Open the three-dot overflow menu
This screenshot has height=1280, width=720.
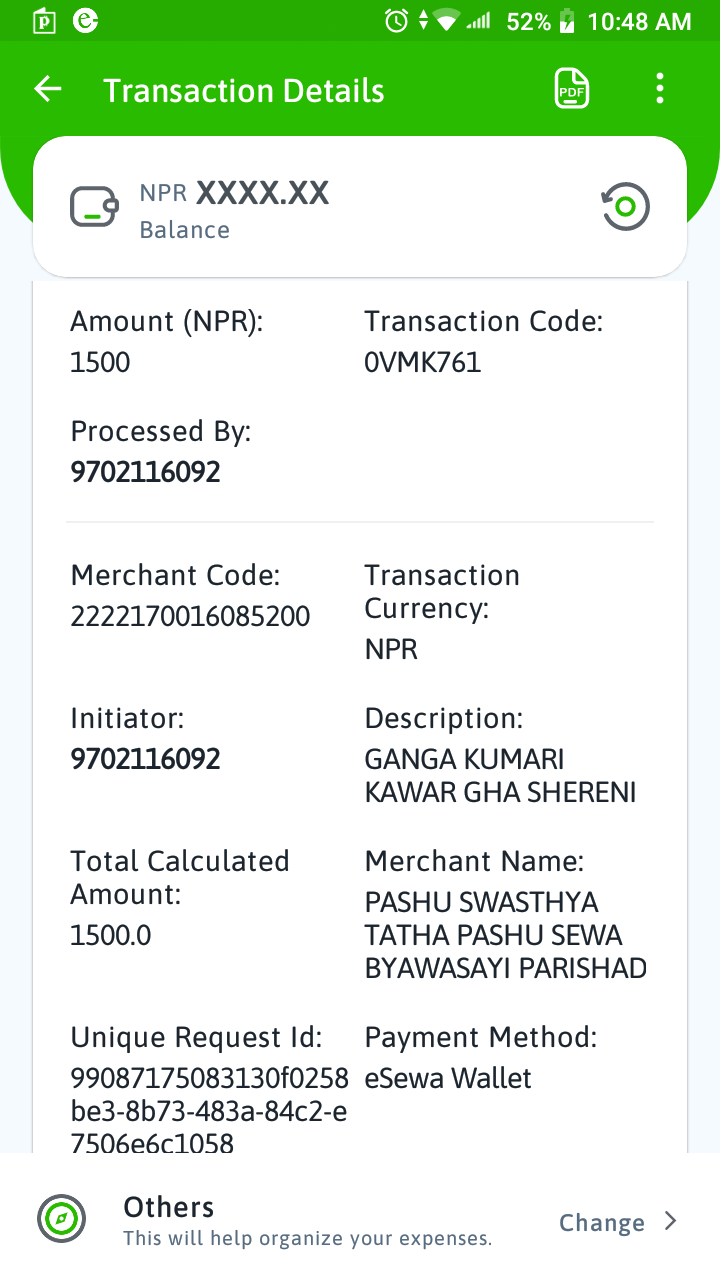click(660, 89)
